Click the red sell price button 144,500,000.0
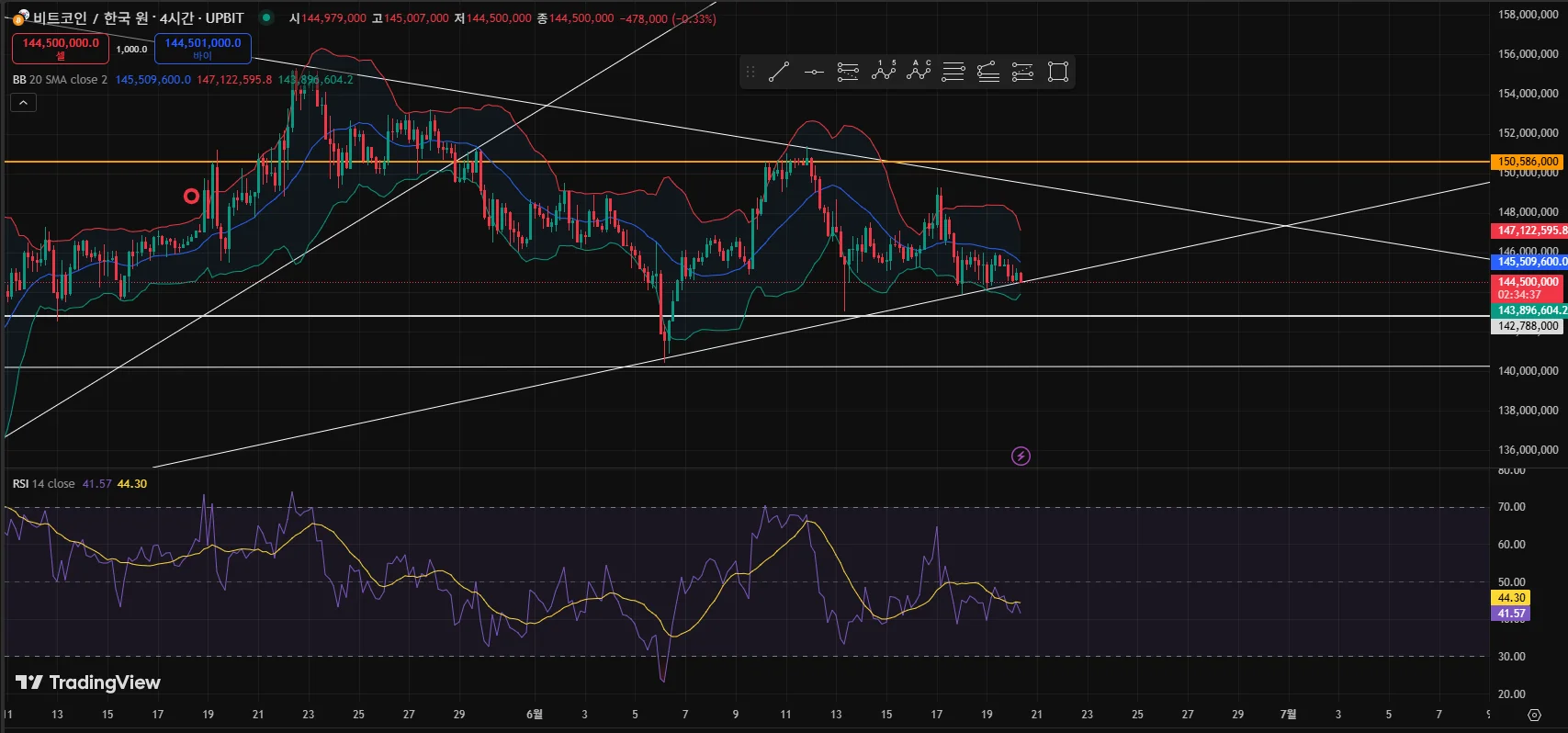The image size is (1568, 733). point(61,48)
